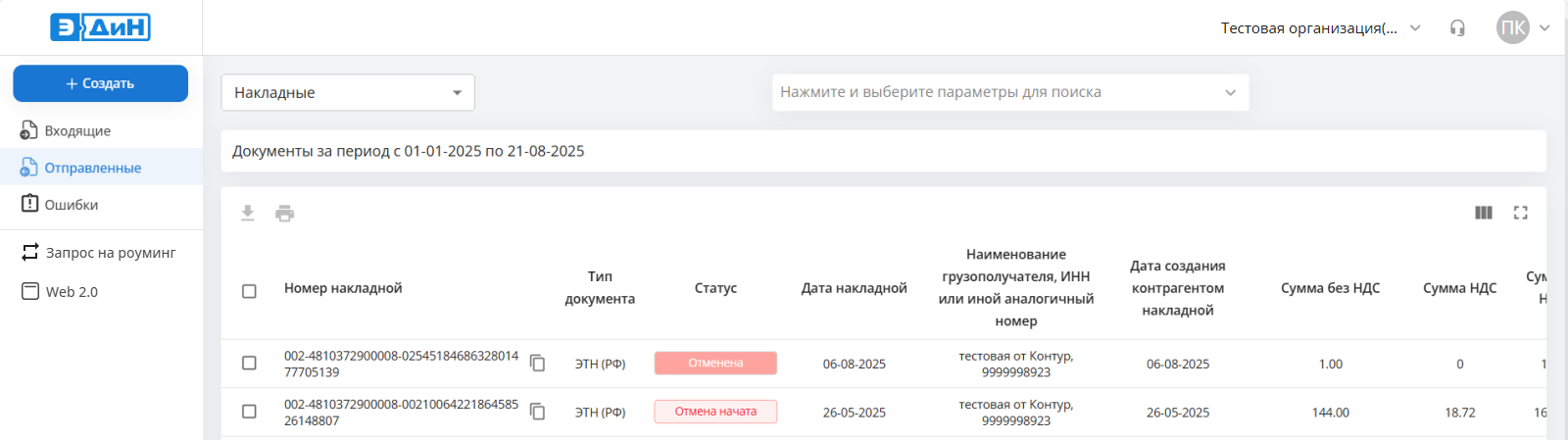The height and width of the screenshot is (440, 1568).
Task: Click the print icon above the table
Action: tap(284, 213)
